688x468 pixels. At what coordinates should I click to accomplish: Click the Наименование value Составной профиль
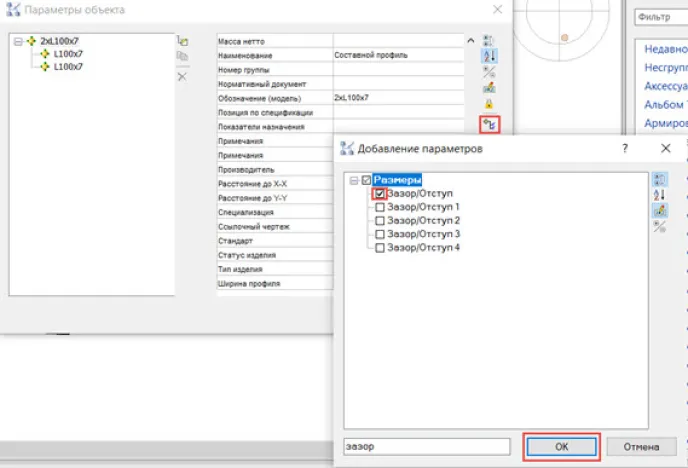click(x=398, y=55)
